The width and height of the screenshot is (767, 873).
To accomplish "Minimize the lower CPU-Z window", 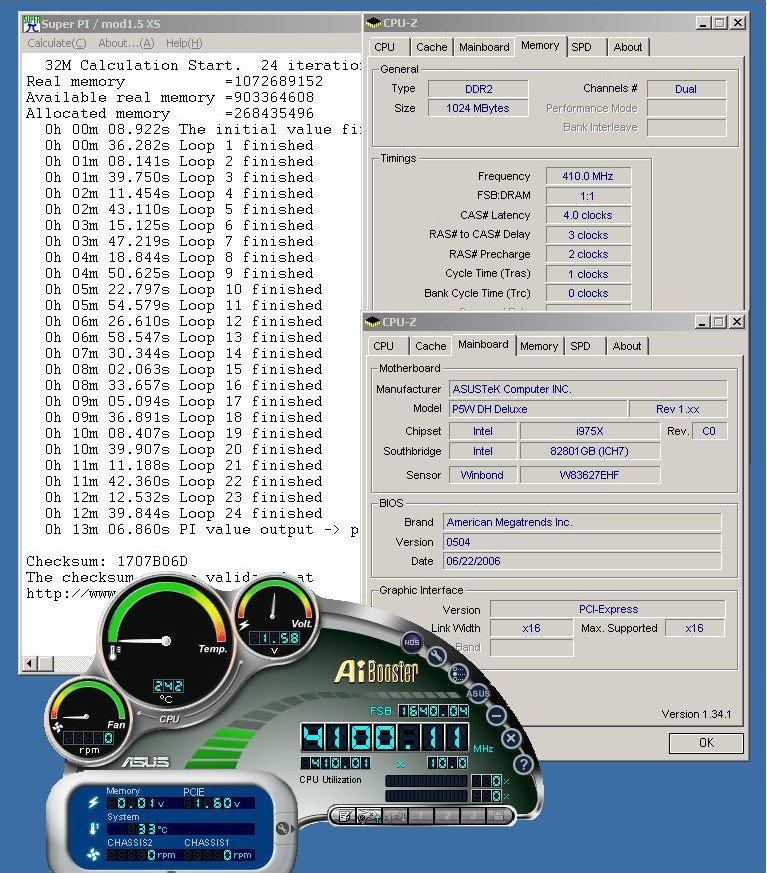I will tap(702, 322).
